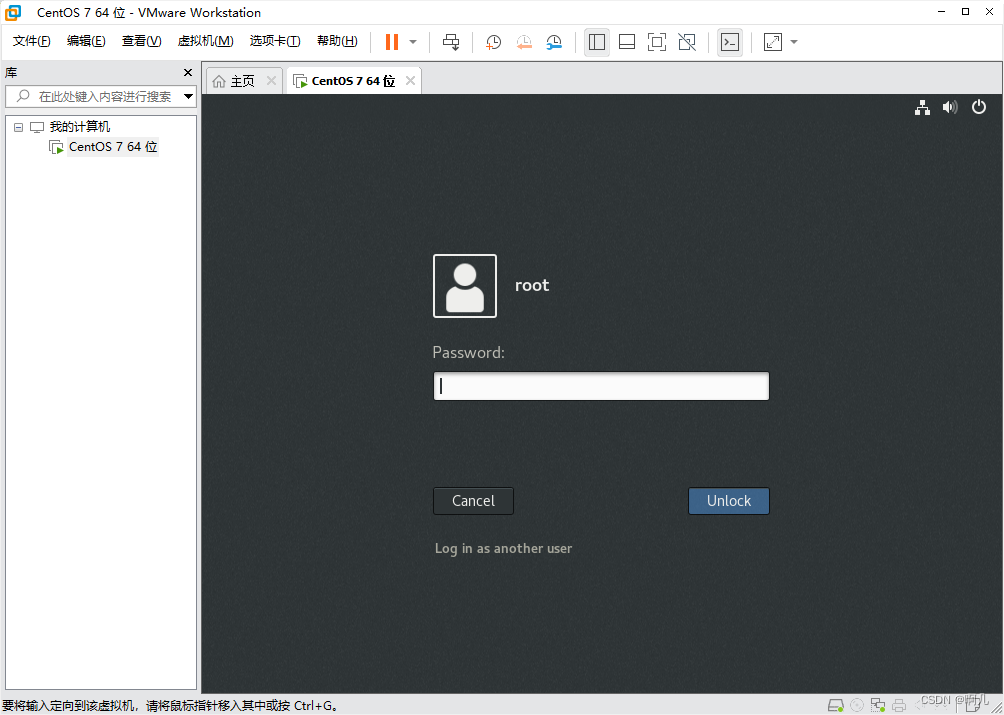Click the guest volume icon
The height and width of the screenshot is (715, 1004).
[x=950, y=108]
